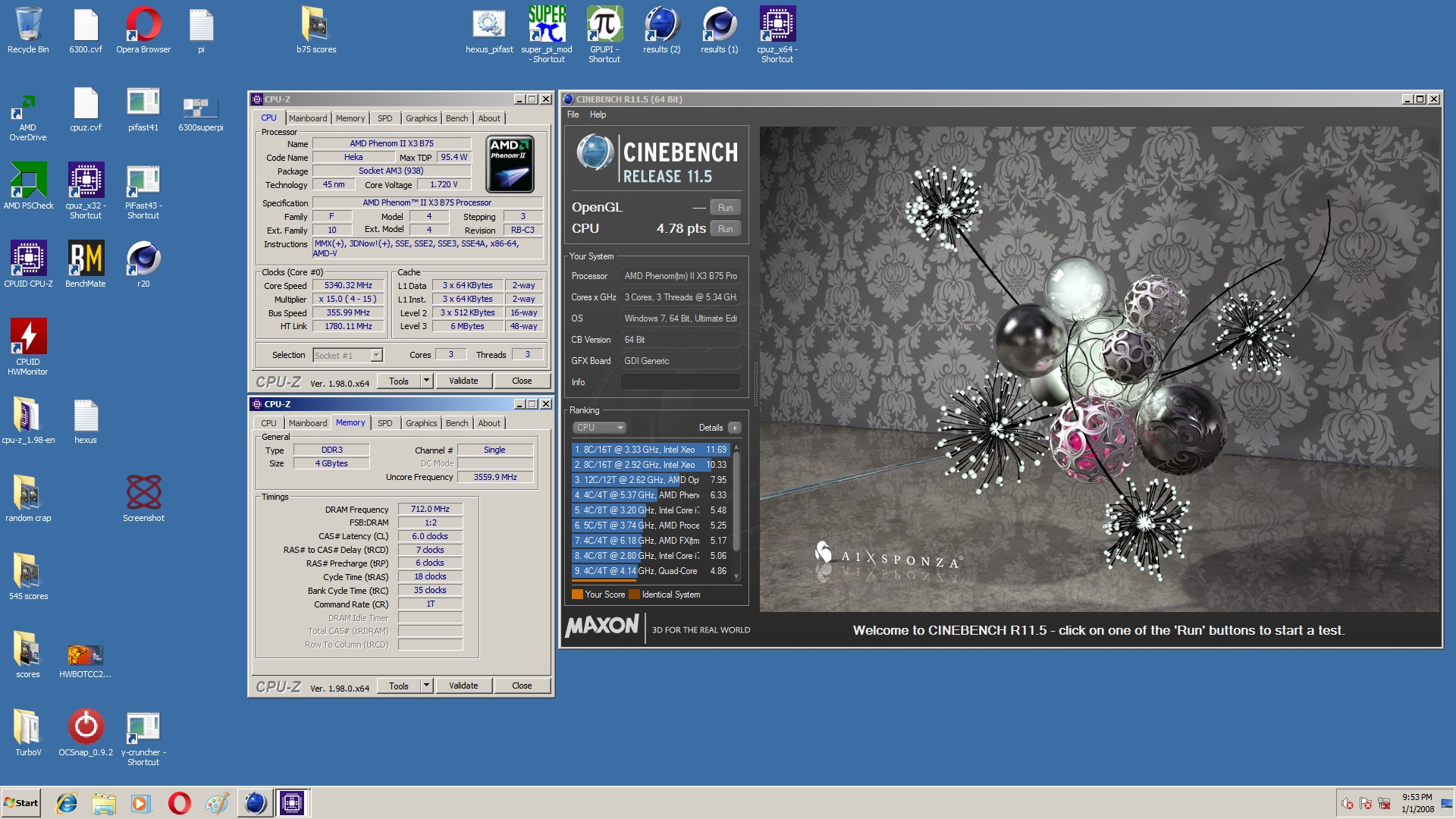Launch CPUID CPU-Z desktop icon
Viewport: 1456px width, 819px height.
click(x=28, y=264)
